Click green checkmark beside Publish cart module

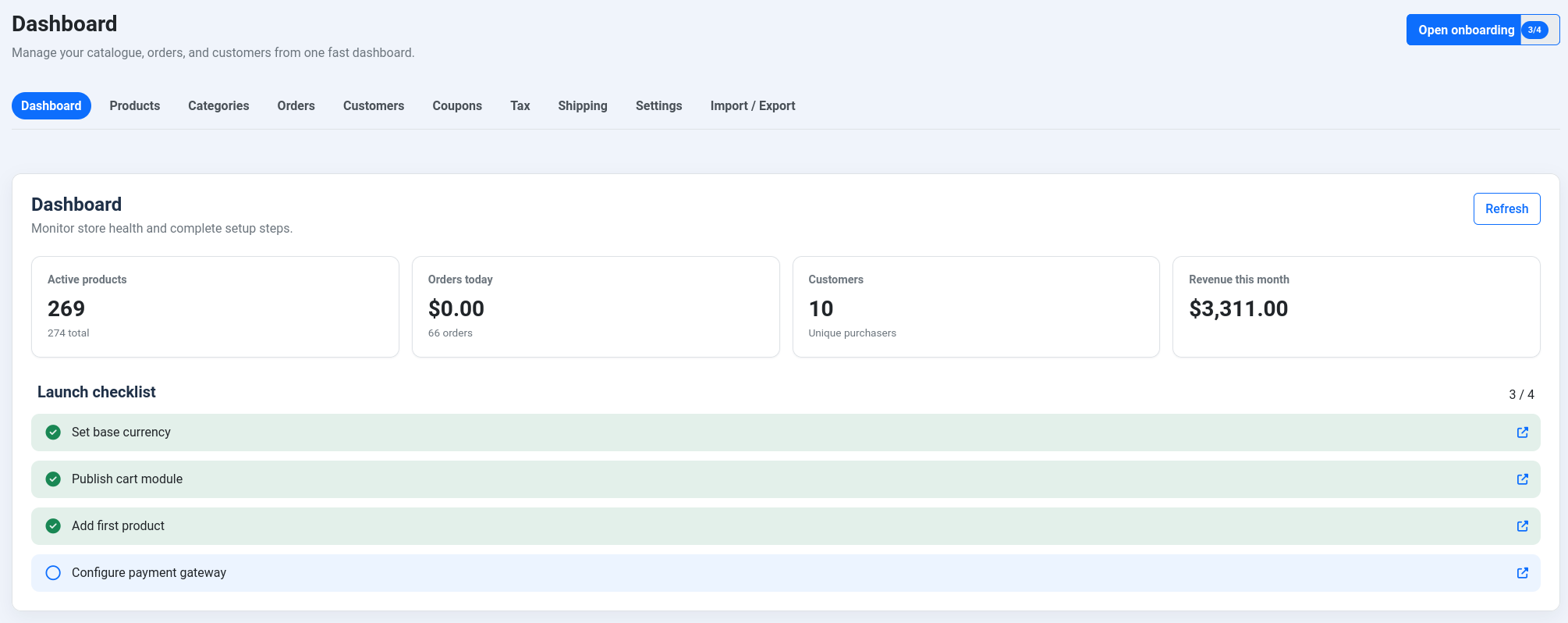(x=53, y=479)
